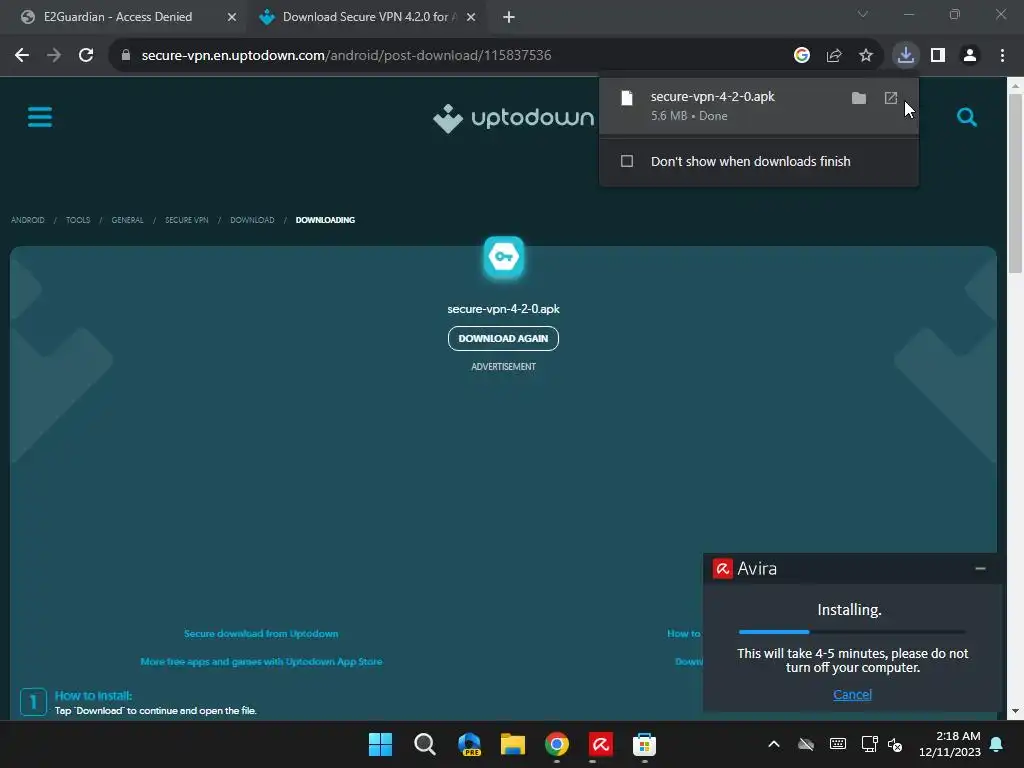Viewport: 1024px width, 768px height.
Task: Click the page vertical scrollbar thumb
Action: (x=1015, y=183)
